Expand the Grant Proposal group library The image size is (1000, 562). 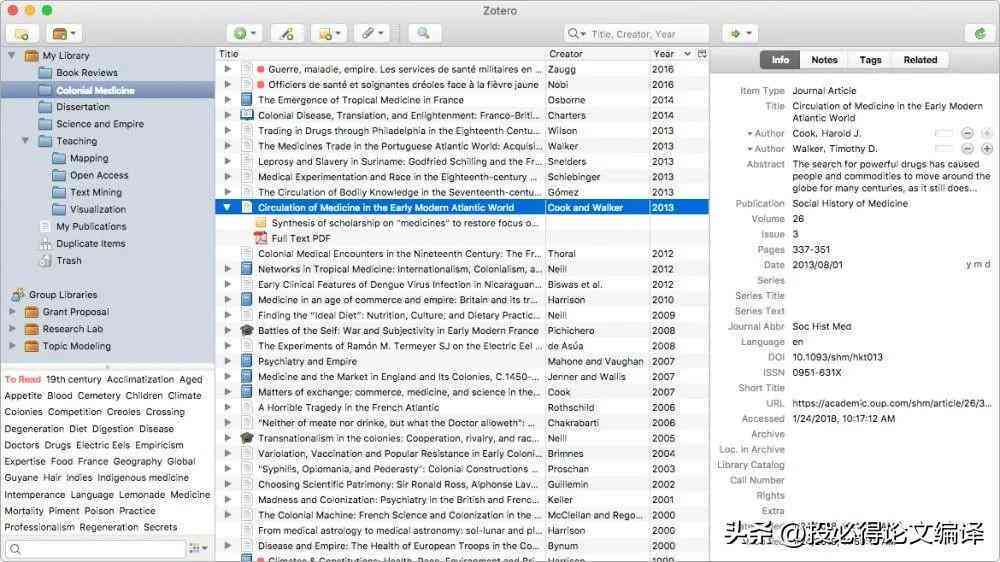coord(11,312)
